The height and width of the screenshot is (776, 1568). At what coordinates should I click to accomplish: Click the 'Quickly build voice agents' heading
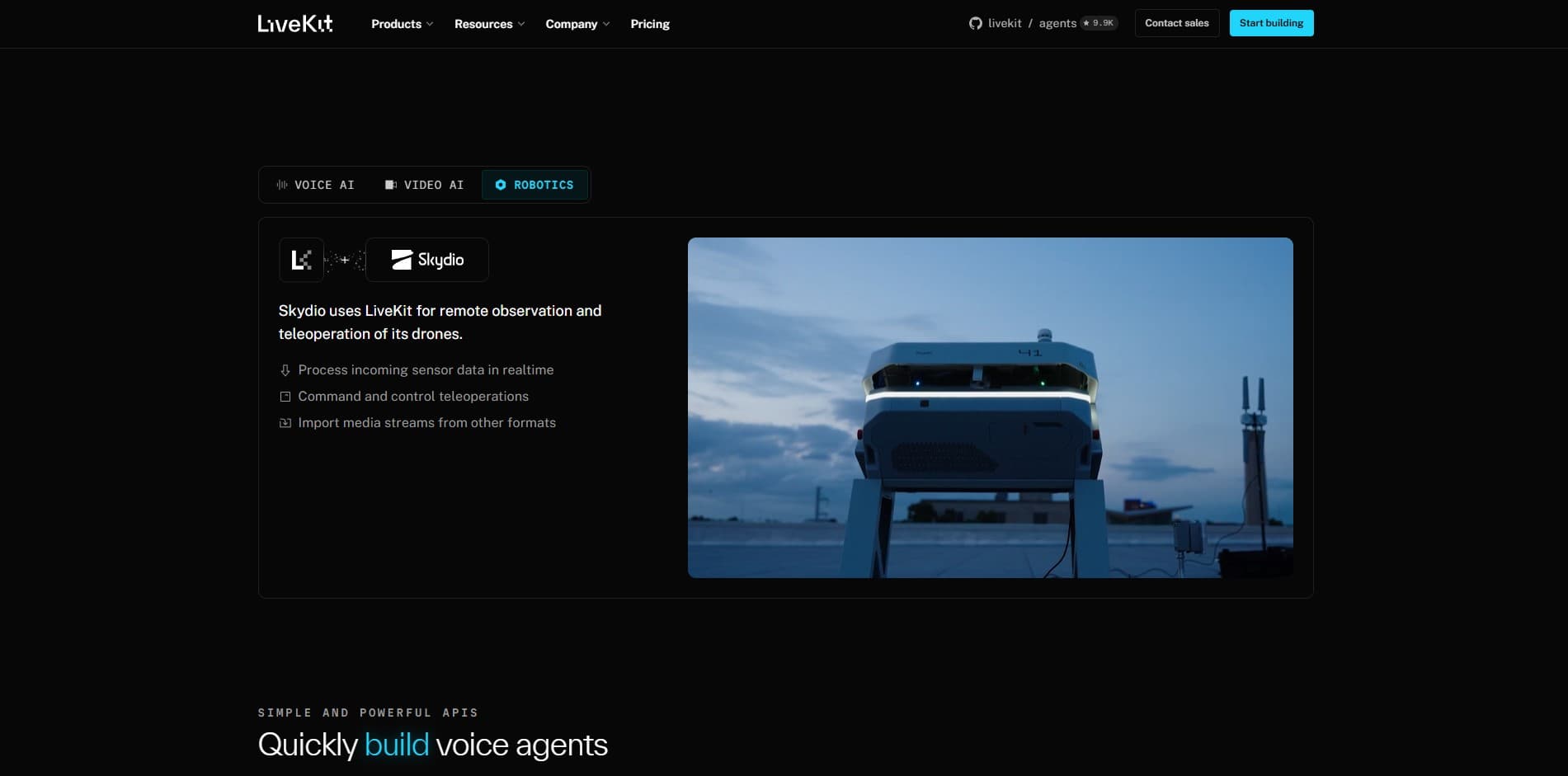pyautogui.click(x=433, y=745)
